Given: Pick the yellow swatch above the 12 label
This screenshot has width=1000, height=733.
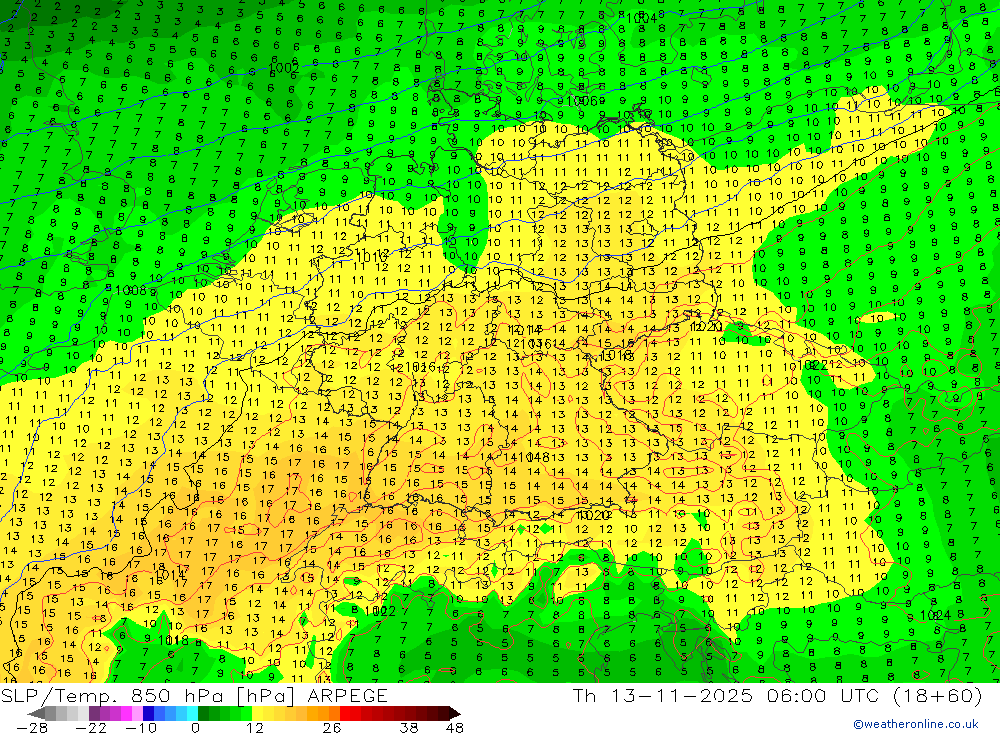Looking at the screenshot, I should pos(257,713).
